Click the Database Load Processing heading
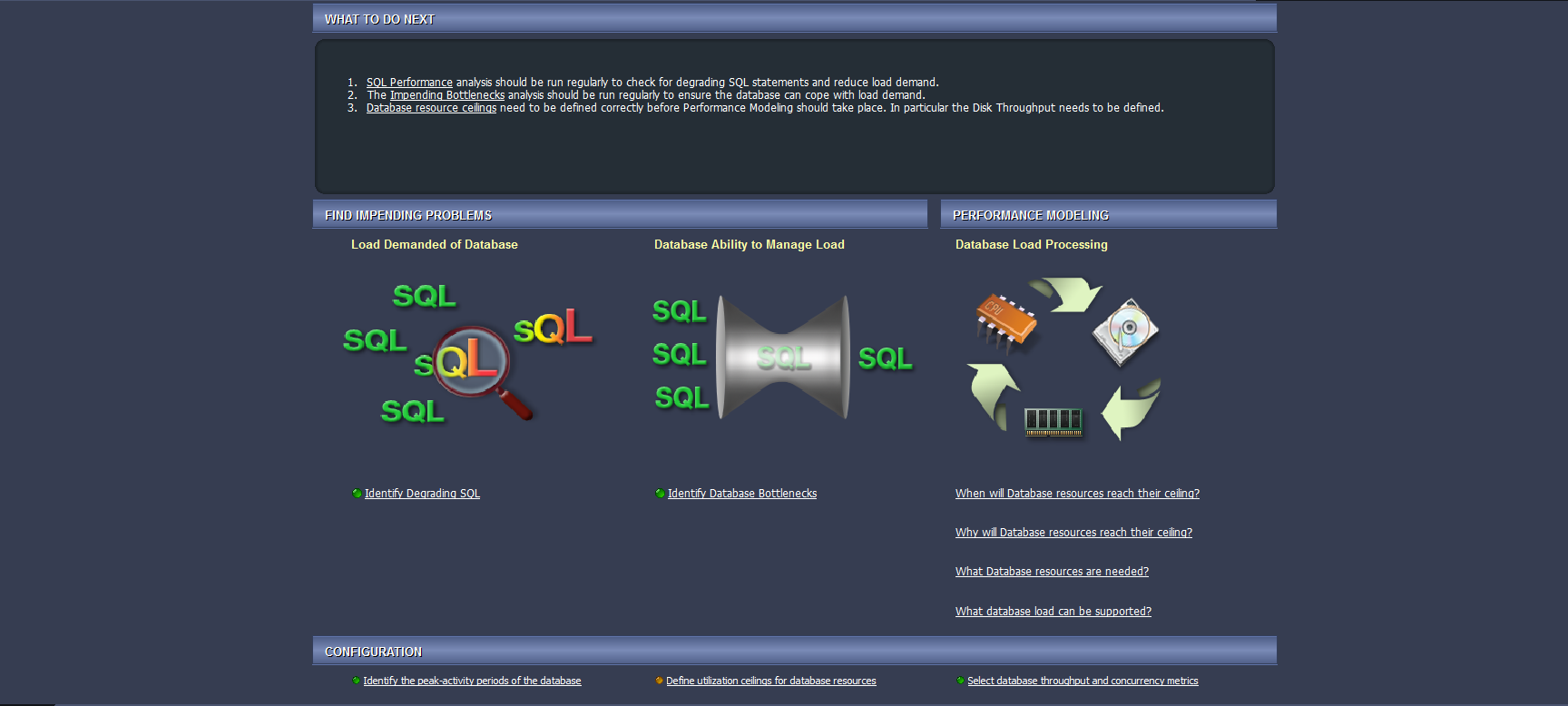The width and height of the screenshot is (1568, 706). (x=1032, y=245)
